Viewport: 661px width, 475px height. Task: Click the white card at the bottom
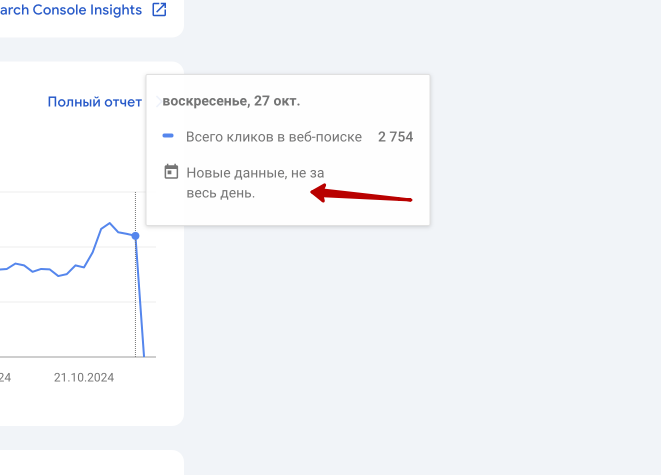(x=90, y=463)
